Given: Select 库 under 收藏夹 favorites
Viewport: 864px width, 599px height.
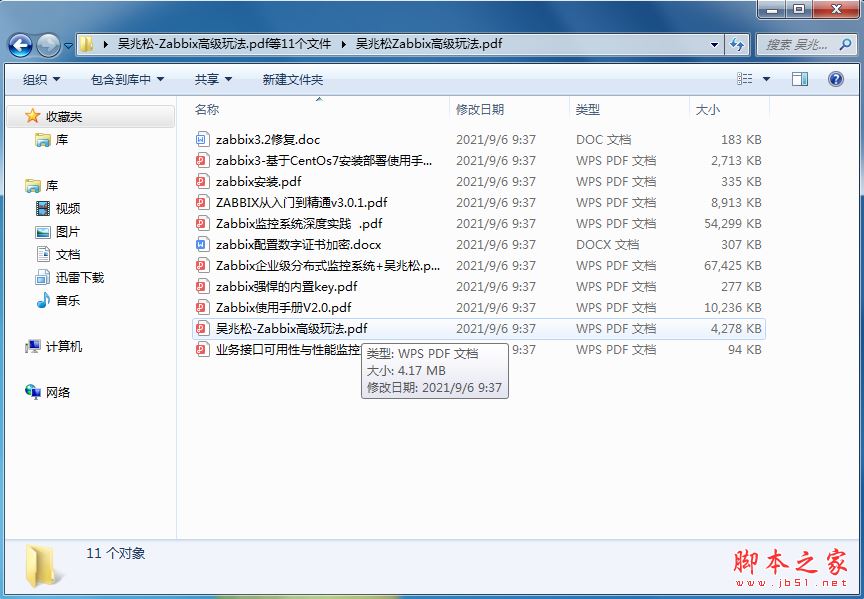Looking at the screenshot, I should coord(62,140).
